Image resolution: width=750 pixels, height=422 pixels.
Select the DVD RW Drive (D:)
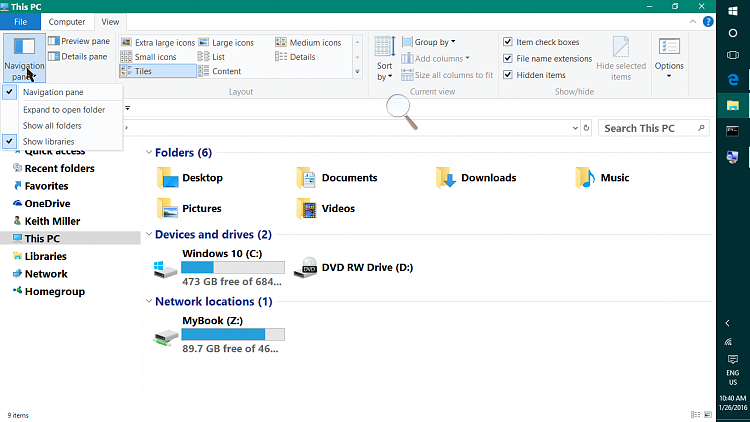(353, 267)
